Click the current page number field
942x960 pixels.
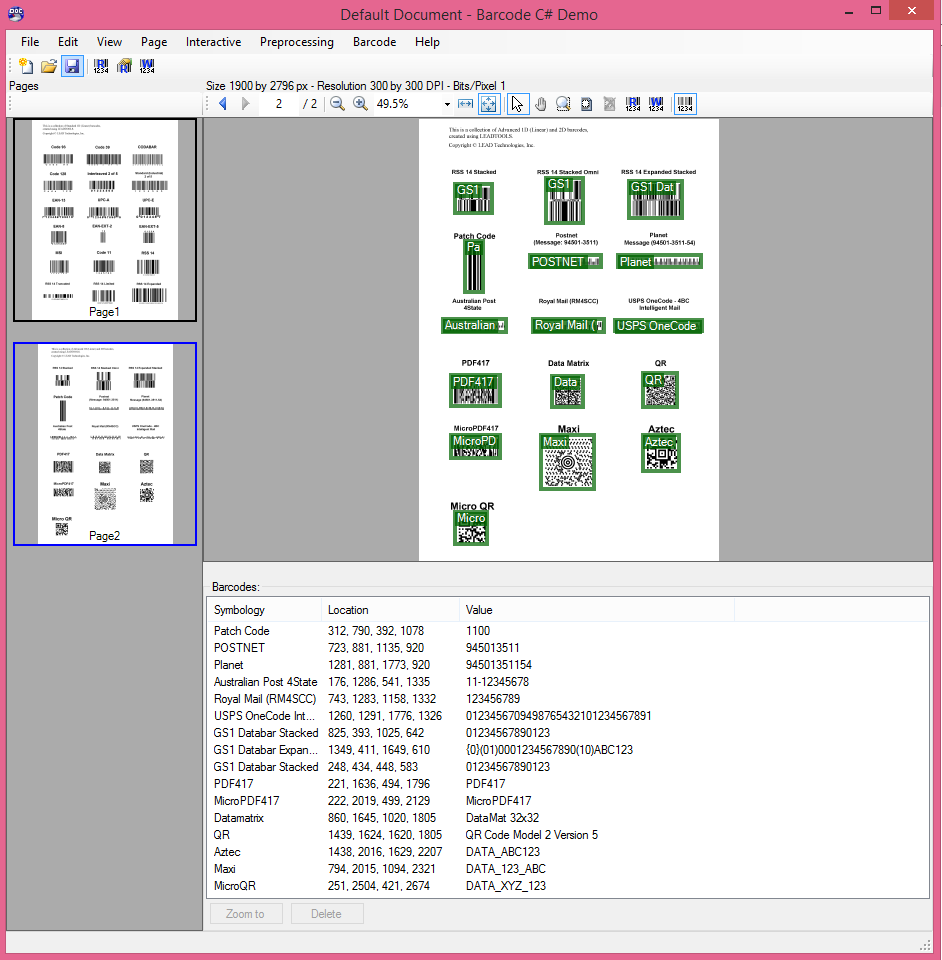(280, 104)
